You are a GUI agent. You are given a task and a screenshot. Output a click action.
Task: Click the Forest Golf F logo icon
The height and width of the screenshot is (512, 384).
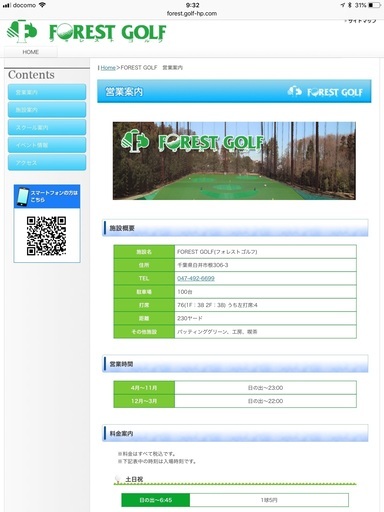21,32
